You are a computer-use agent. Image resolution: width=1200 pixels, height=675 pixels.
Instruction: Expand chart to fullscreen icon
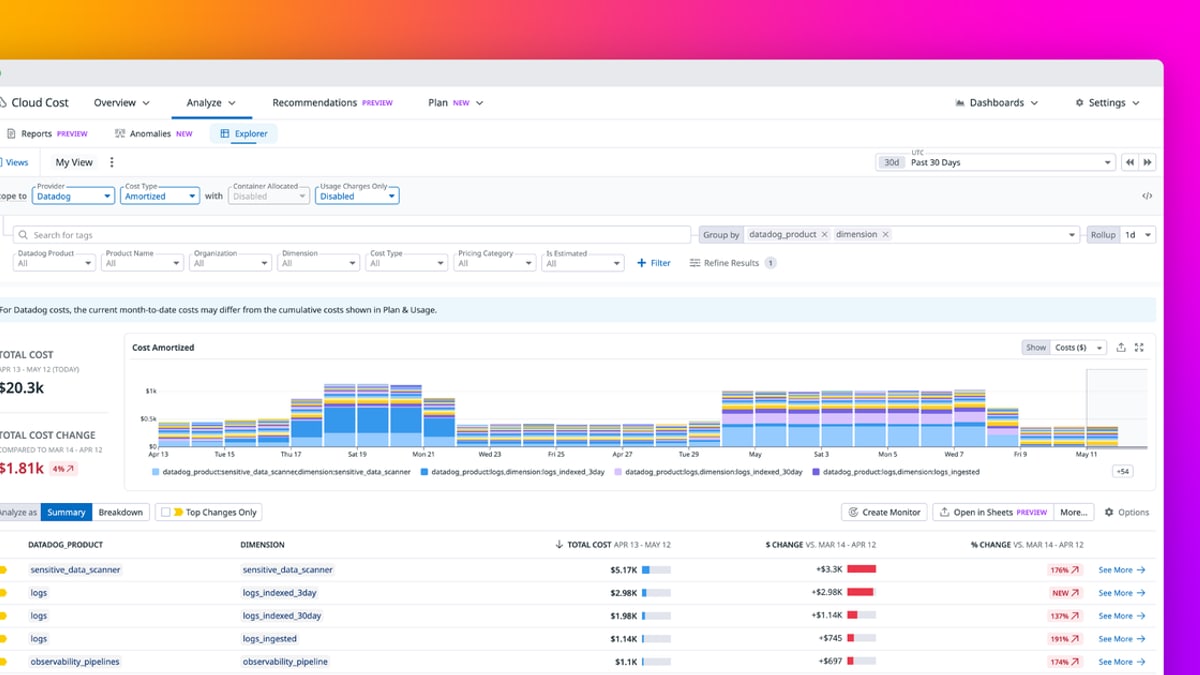point(1139,347)
